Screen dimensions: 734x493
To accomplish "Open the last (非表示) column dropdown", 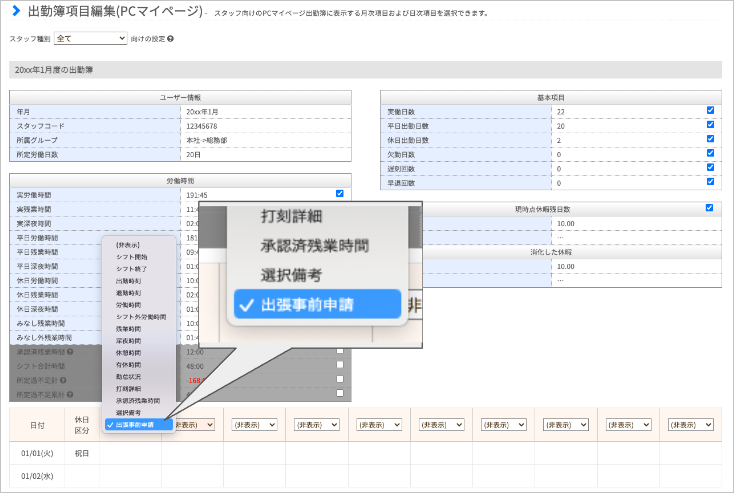I will [691, 425].
